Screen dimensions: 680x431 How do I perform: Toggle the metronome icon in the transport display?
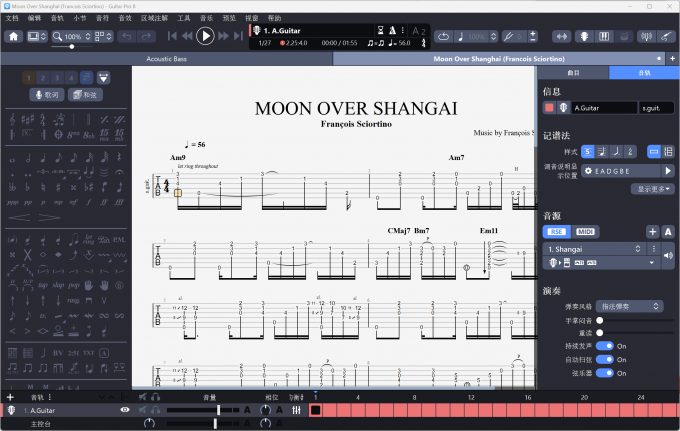[x=393, y=31]
